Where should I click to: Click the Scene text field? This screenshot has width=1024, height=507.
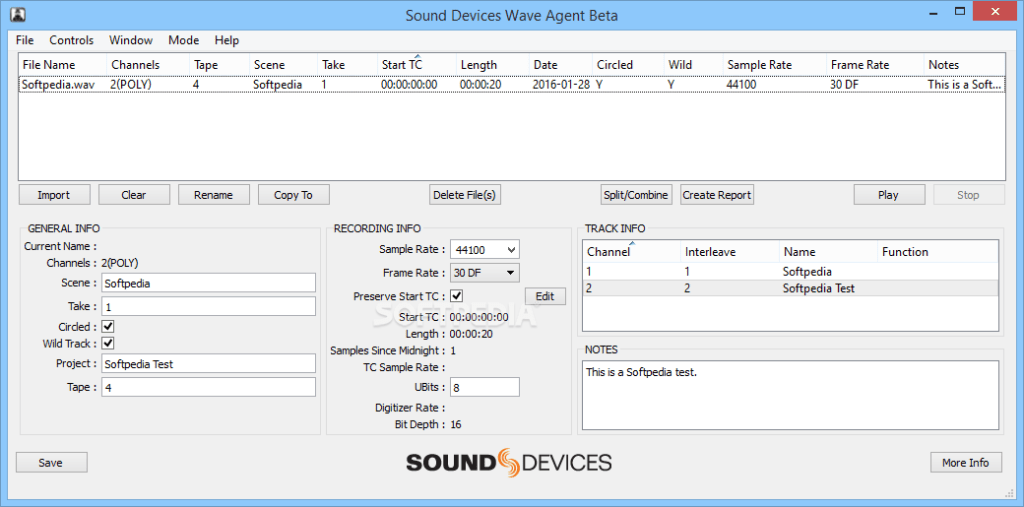pos(208,283)
